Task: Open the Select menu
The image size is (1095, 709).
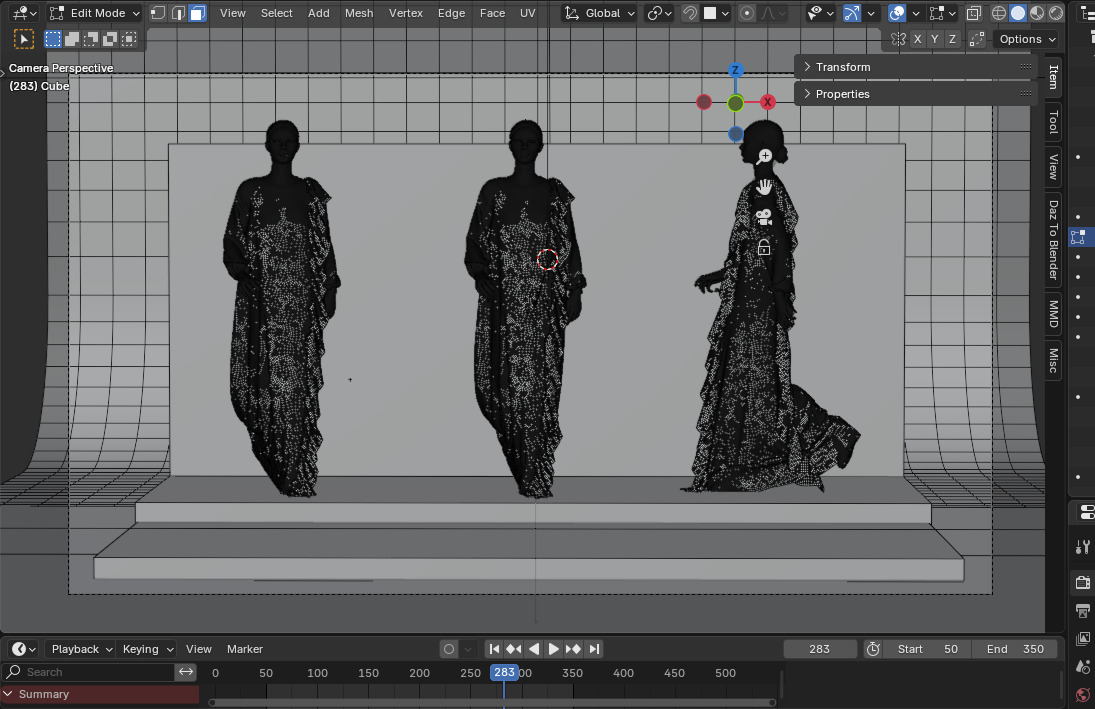Action: point(277,13)
